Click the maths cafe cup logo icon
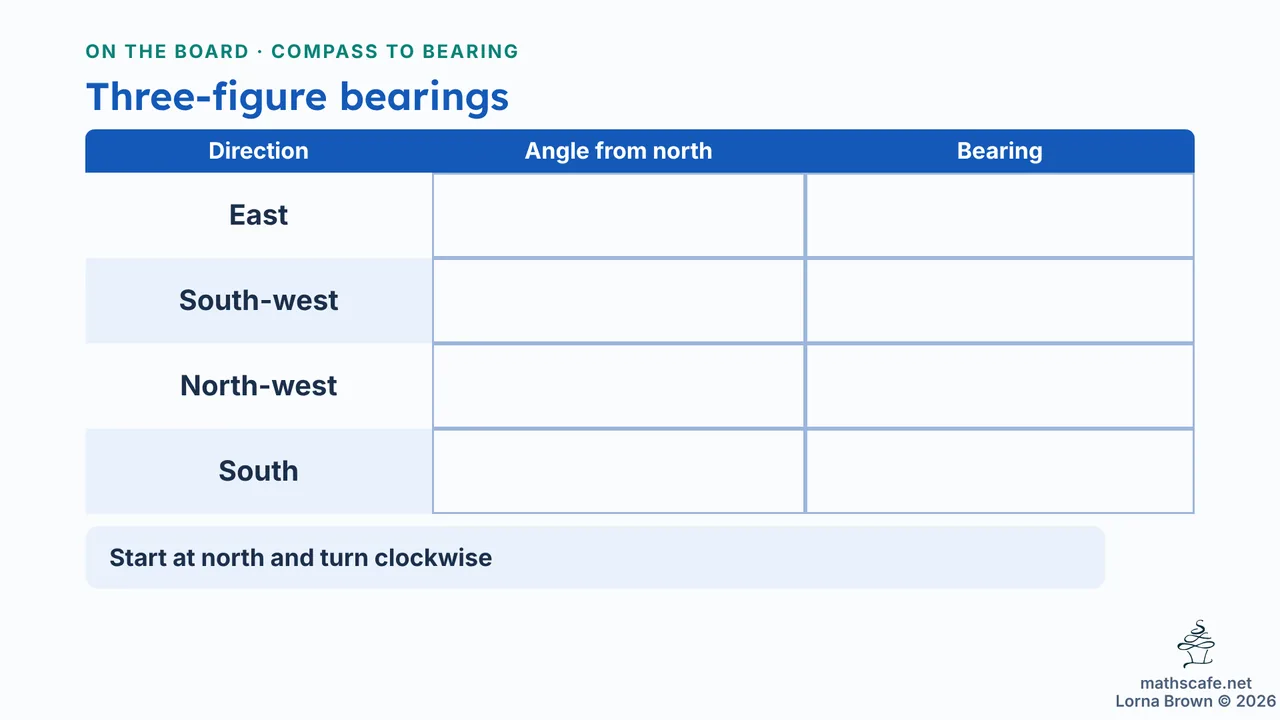The height and width of the screenshot is (720, 1280). 1196,645
